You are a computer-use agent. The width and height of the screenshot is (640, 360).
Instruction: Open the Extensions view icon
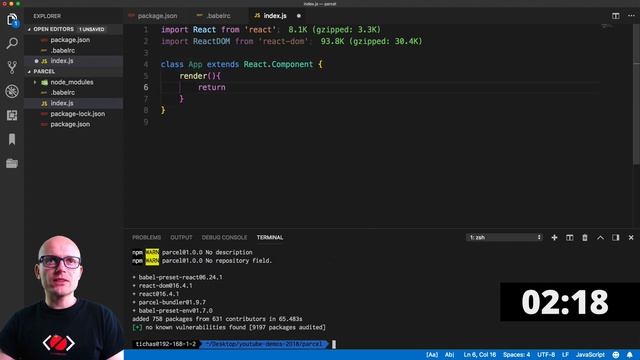pyautogui.click(x=12, y=115)
